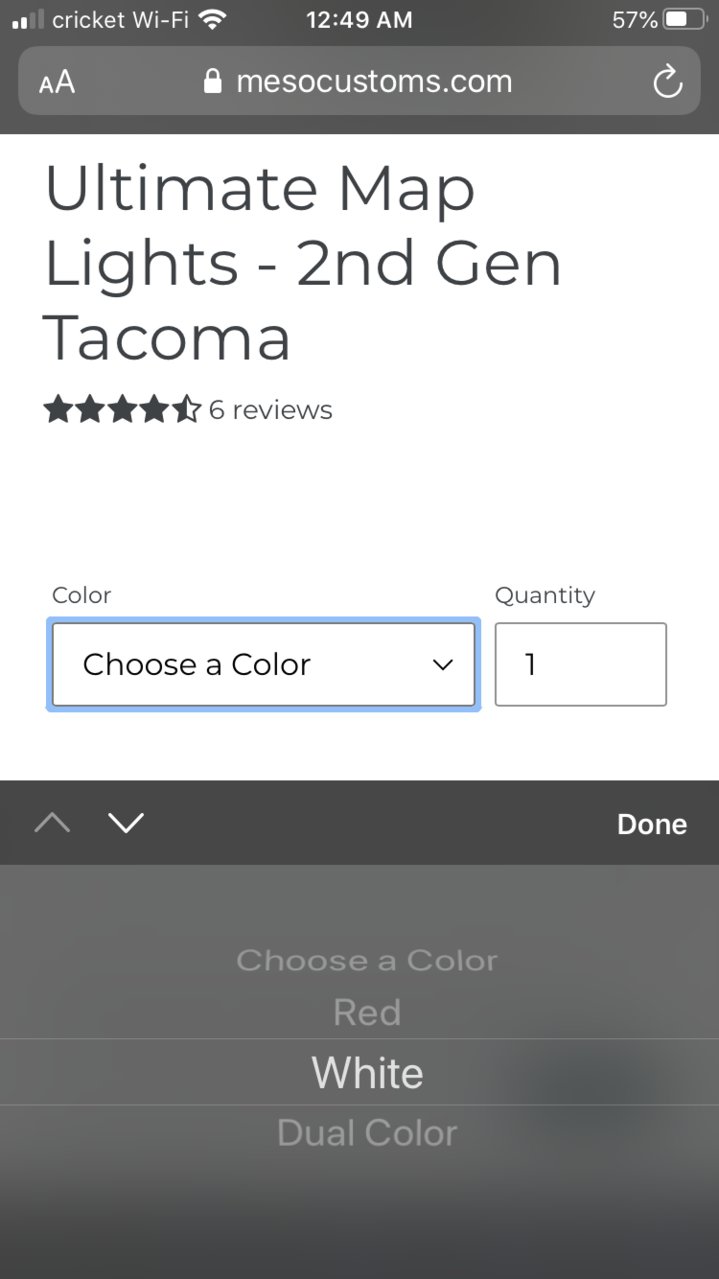Viewport: 719px width, 1279px height.
Task: Select Dual Color in the picker
Action: click(x=367, y=1133)
